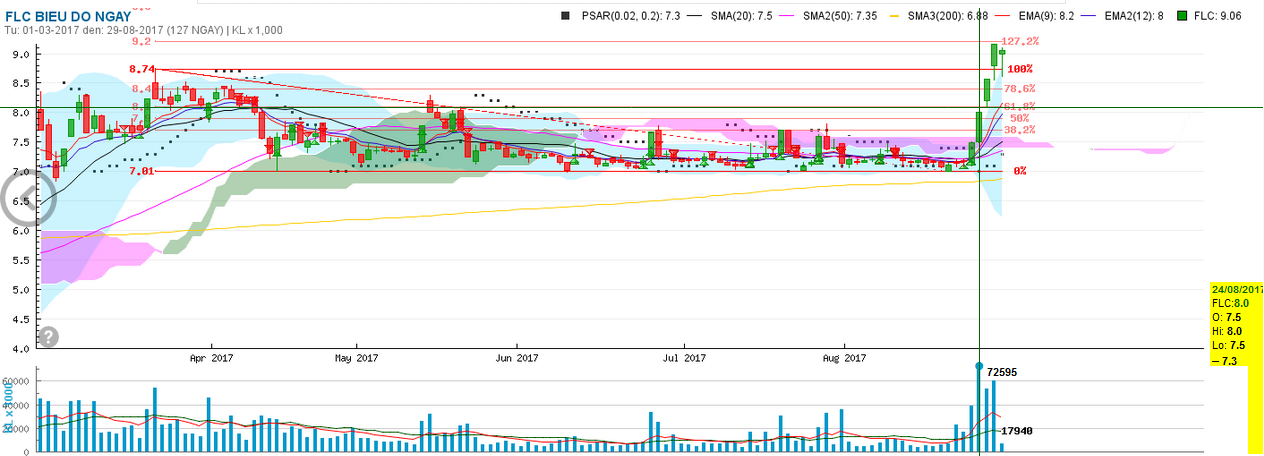
Task: Open the gray question mark help icon
Action: (48, 336)
